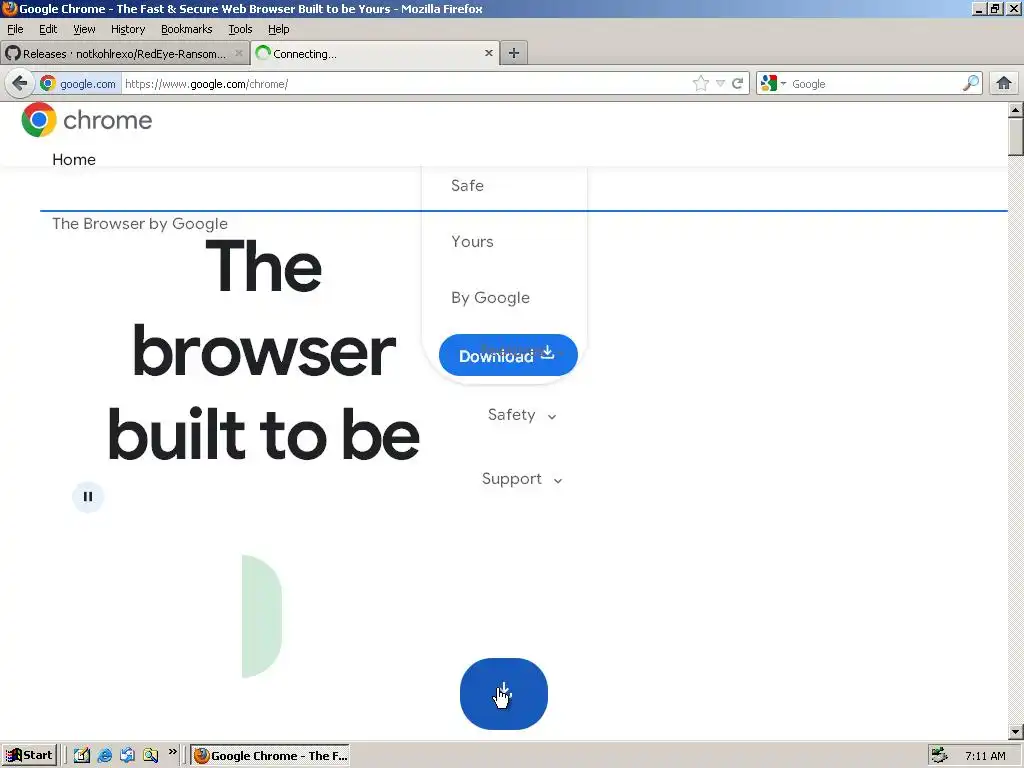Select the Connecting tab

[375, 54]
